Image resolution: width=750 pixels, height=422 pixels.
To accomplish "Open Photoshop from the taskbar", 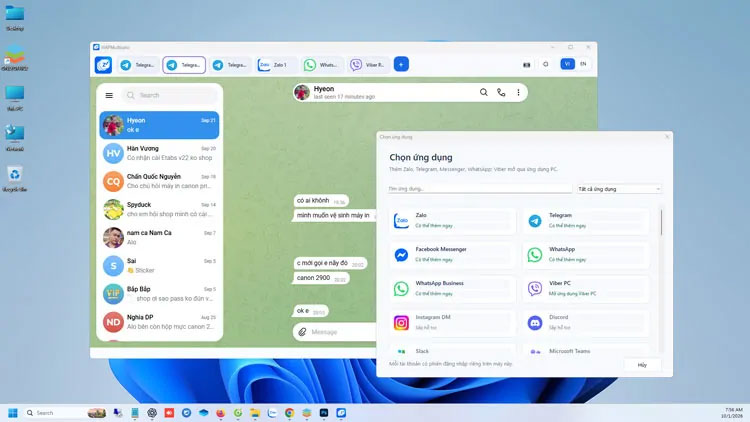I will (324, 413).
